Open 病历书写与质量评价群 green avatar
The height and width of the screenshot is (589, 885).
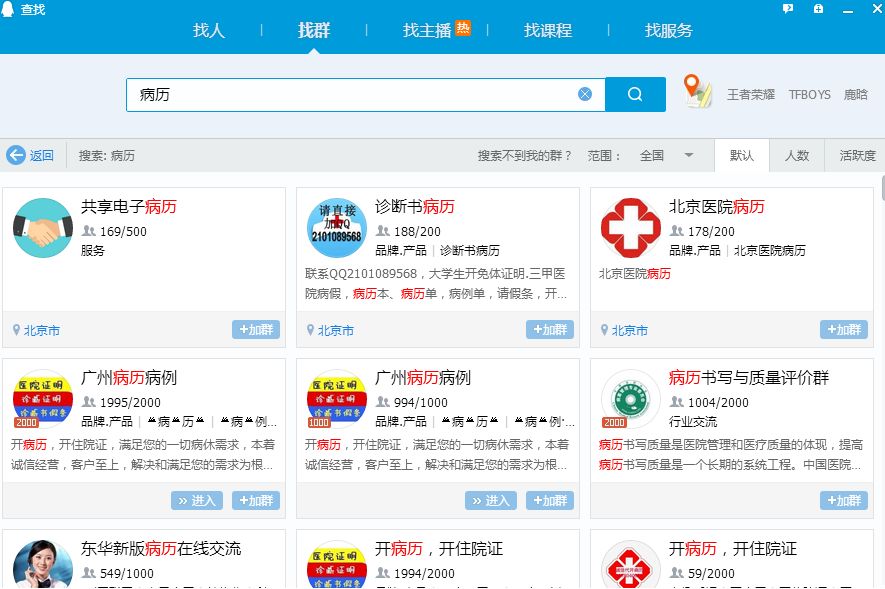(x=631, y=399)
